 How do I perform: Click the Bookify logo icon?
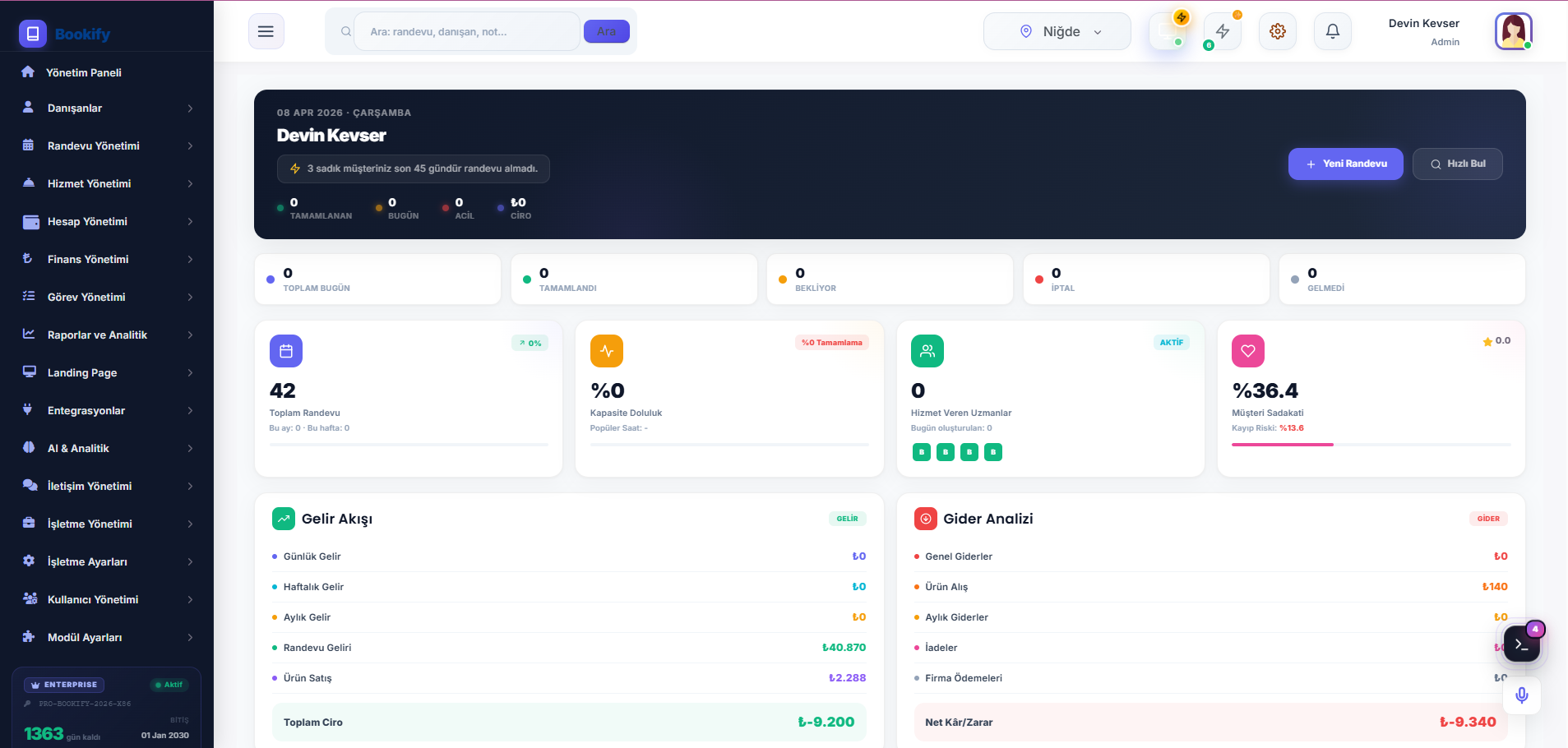click(x=33, y=34)
